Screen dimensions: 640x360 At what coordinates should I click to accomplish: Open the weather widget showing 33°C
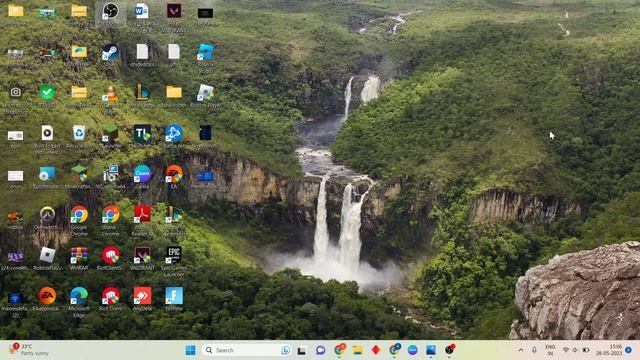(x=29, y=350)
